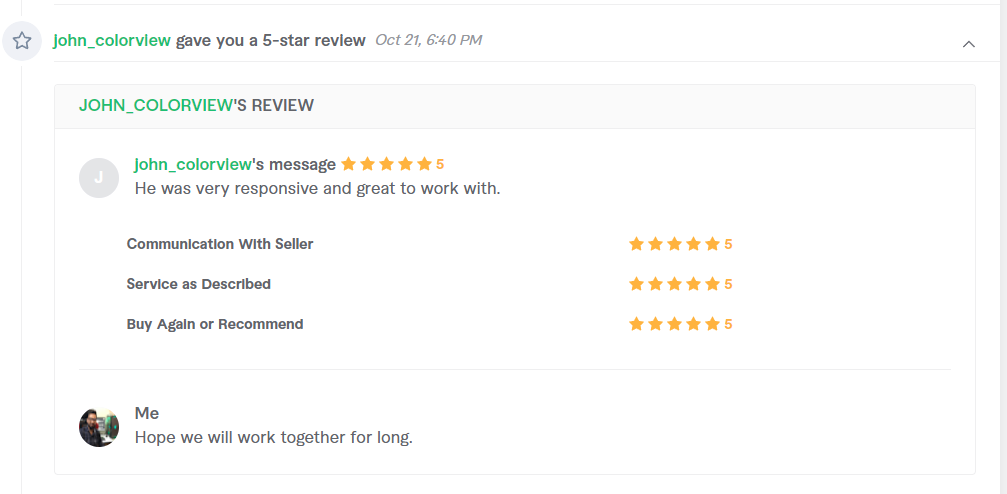Click the third star for Service as Described

click(x=674, y=284)
